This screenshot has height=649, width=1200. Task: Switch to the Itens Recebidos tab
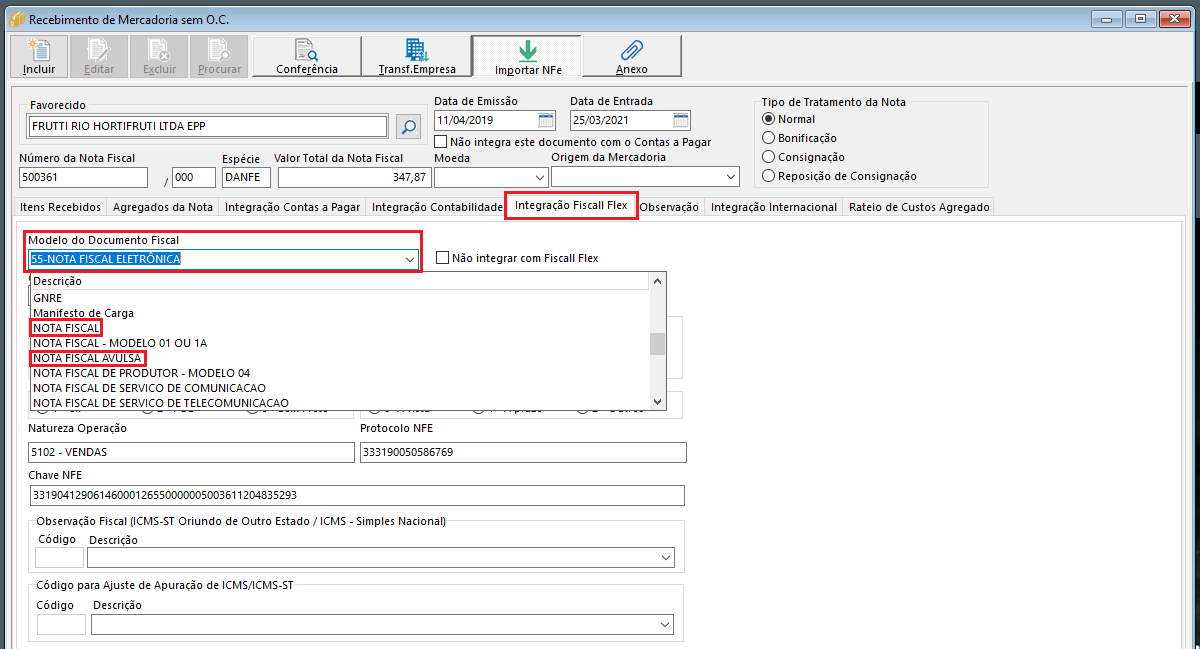(61, 207)
